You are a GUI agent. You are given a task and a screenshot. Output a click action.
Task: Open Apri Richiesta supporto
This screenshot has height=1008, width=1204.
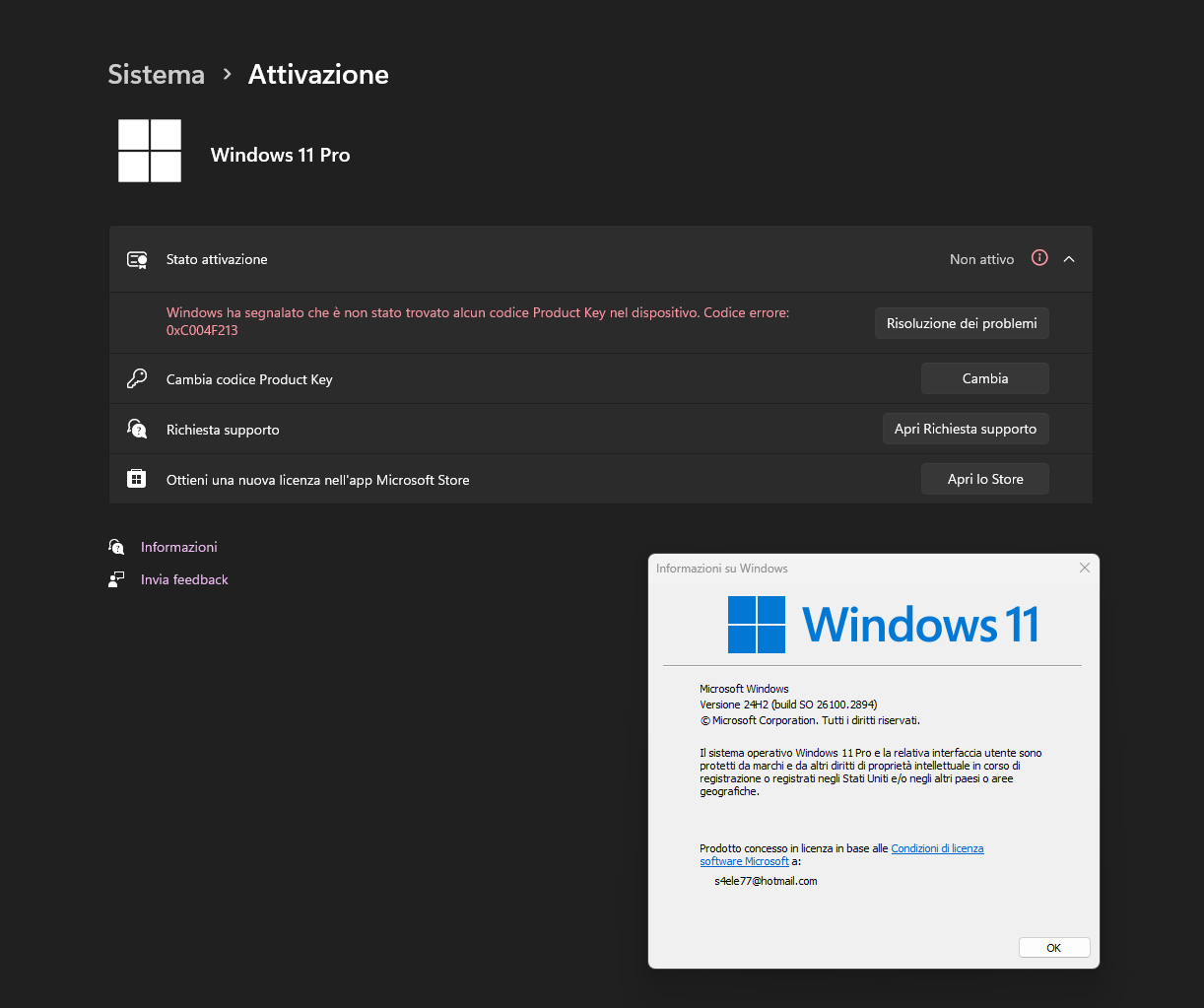point(966,429)
